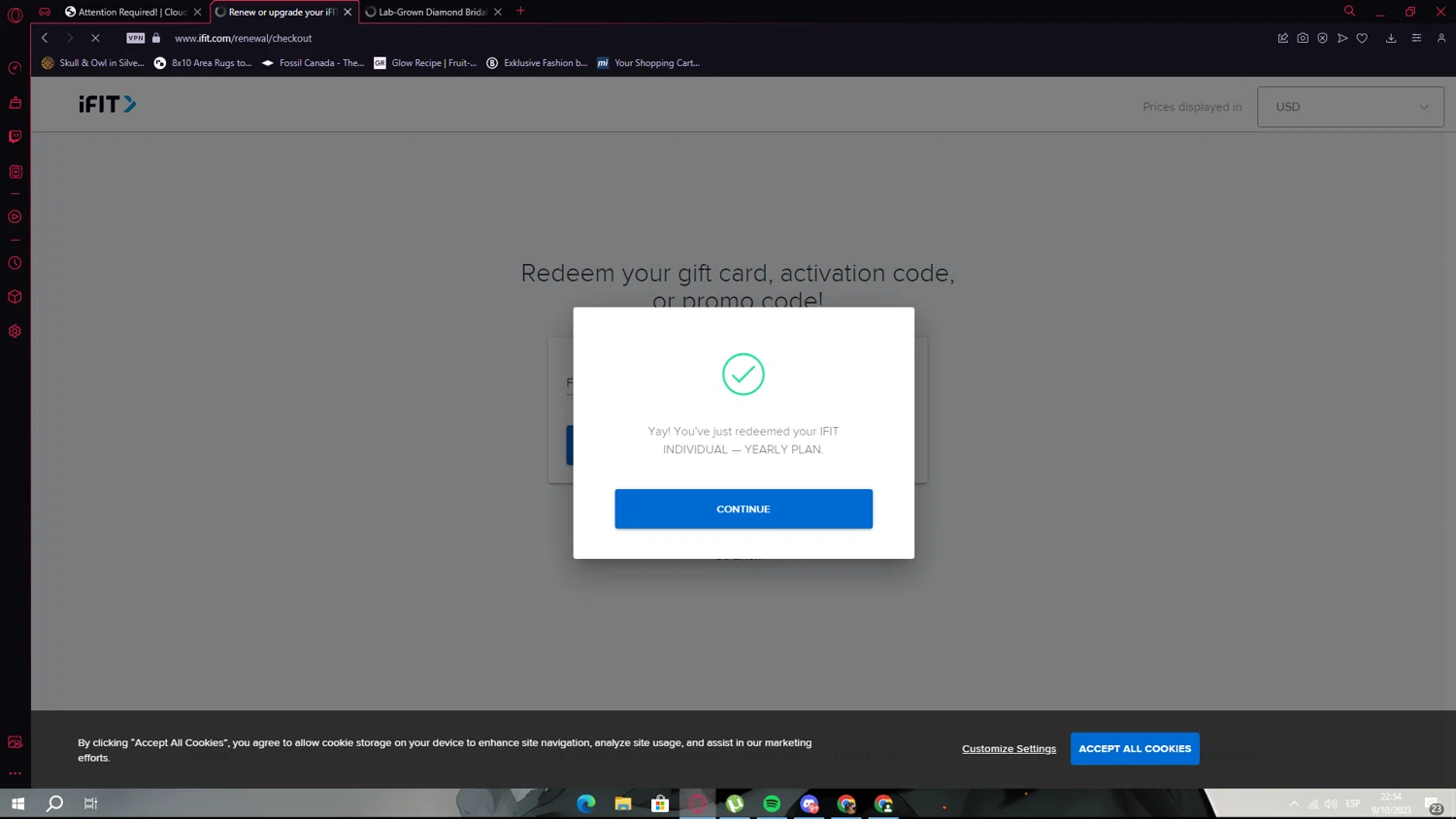Open the shopping bag sidebar icon
Screen dimensions: 1456x819
click(15, 103)
